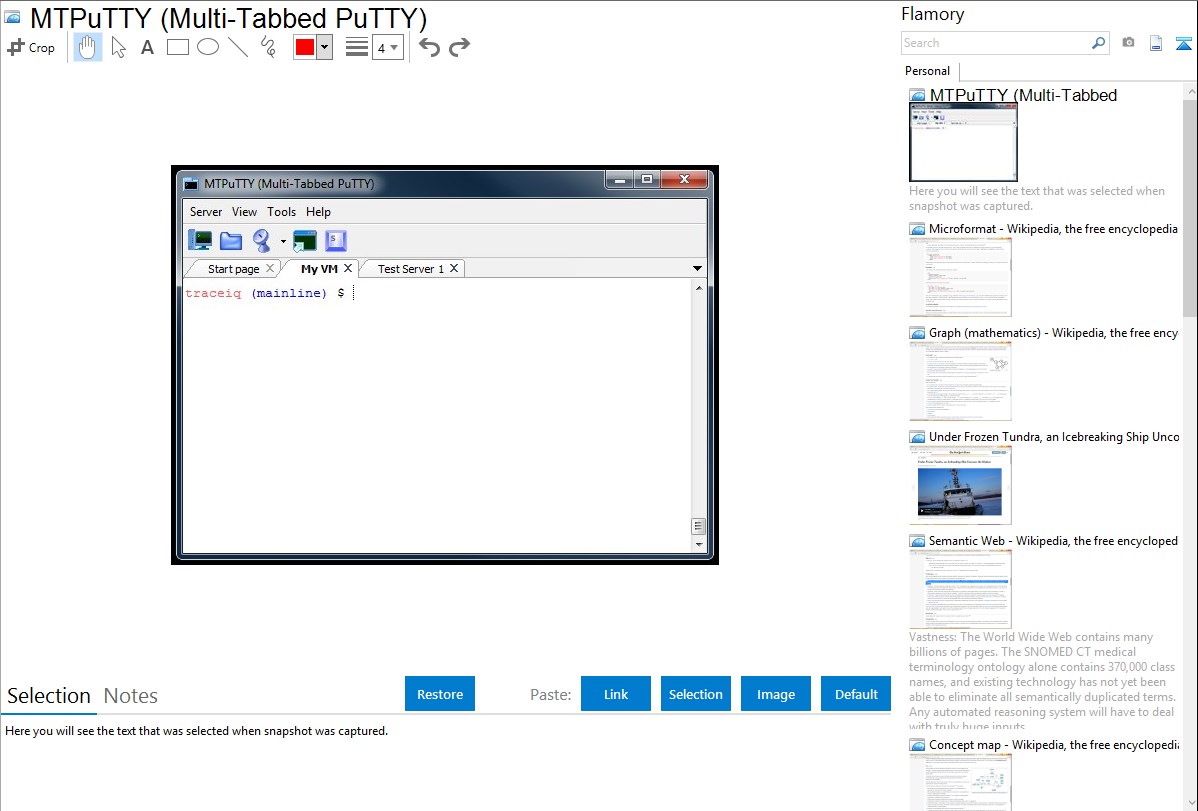Undo the last annotation

pyautogui.click(x=429, y=47)
